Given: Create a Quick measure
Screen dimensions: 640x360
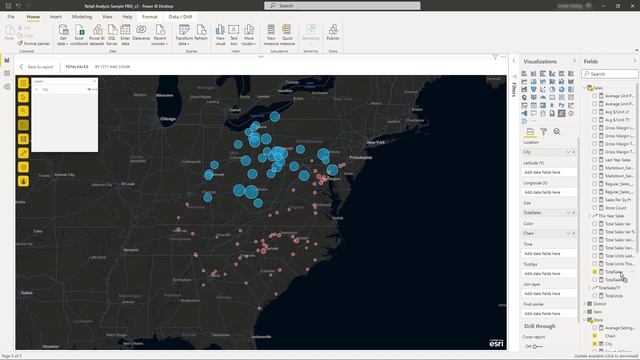Looking at the screenshot, I should click(287, 35).
